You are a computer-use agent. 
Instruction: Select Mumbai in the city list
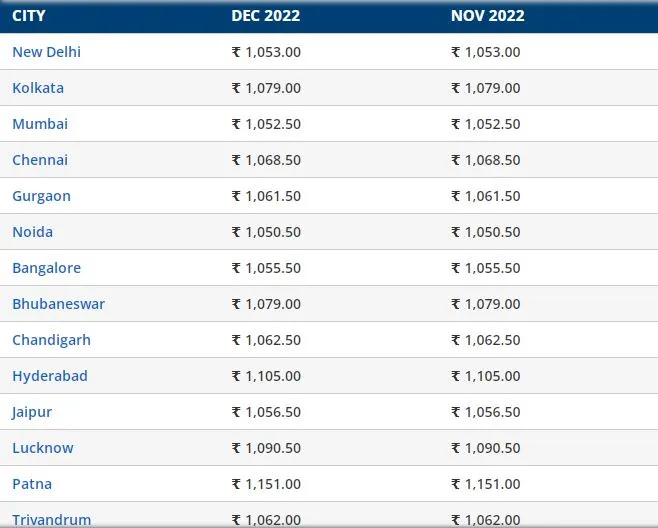click(x=40, y=124)
